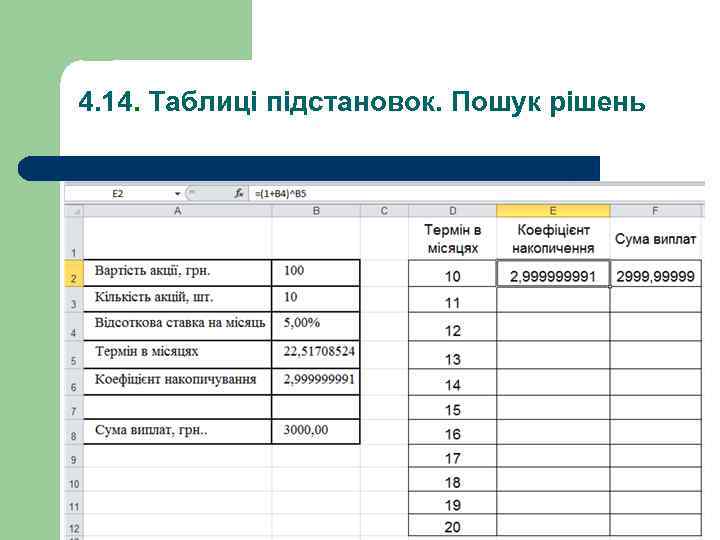Select row 1 header
This screenshot has width=720, height=540.
74,238
